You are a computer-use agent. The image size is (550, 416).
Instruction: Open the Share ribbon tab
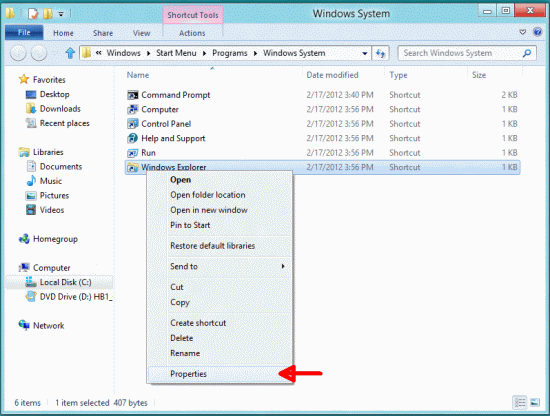click(x=103, y=33)
